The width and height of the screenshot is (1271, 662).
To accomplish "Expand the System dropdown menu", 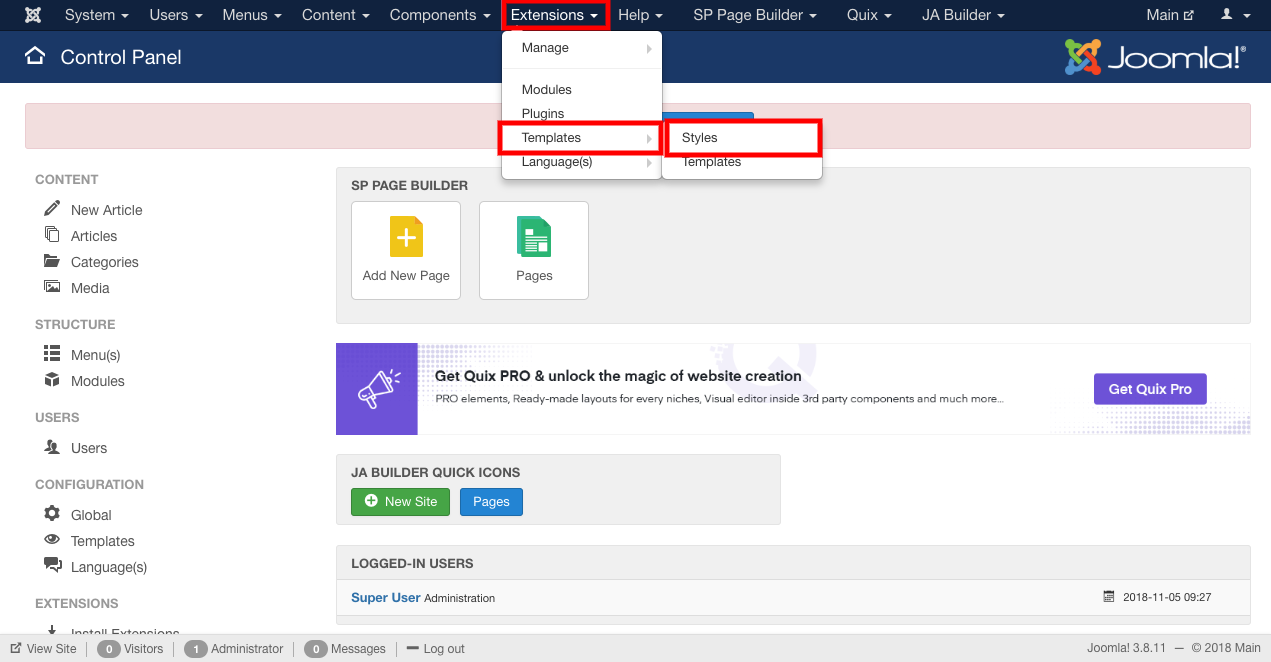I will point(96,15).
